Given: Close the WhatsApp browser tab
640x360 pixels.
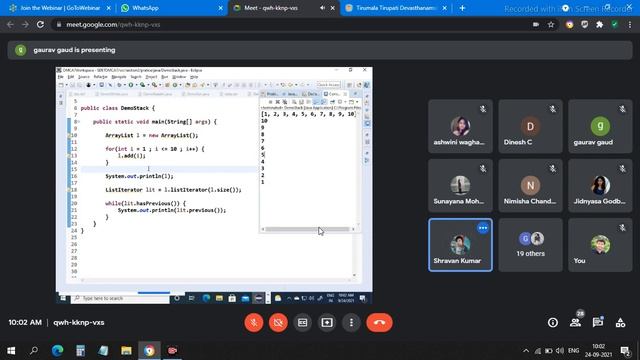Looking at the screenshot, I should click(220, 8).
